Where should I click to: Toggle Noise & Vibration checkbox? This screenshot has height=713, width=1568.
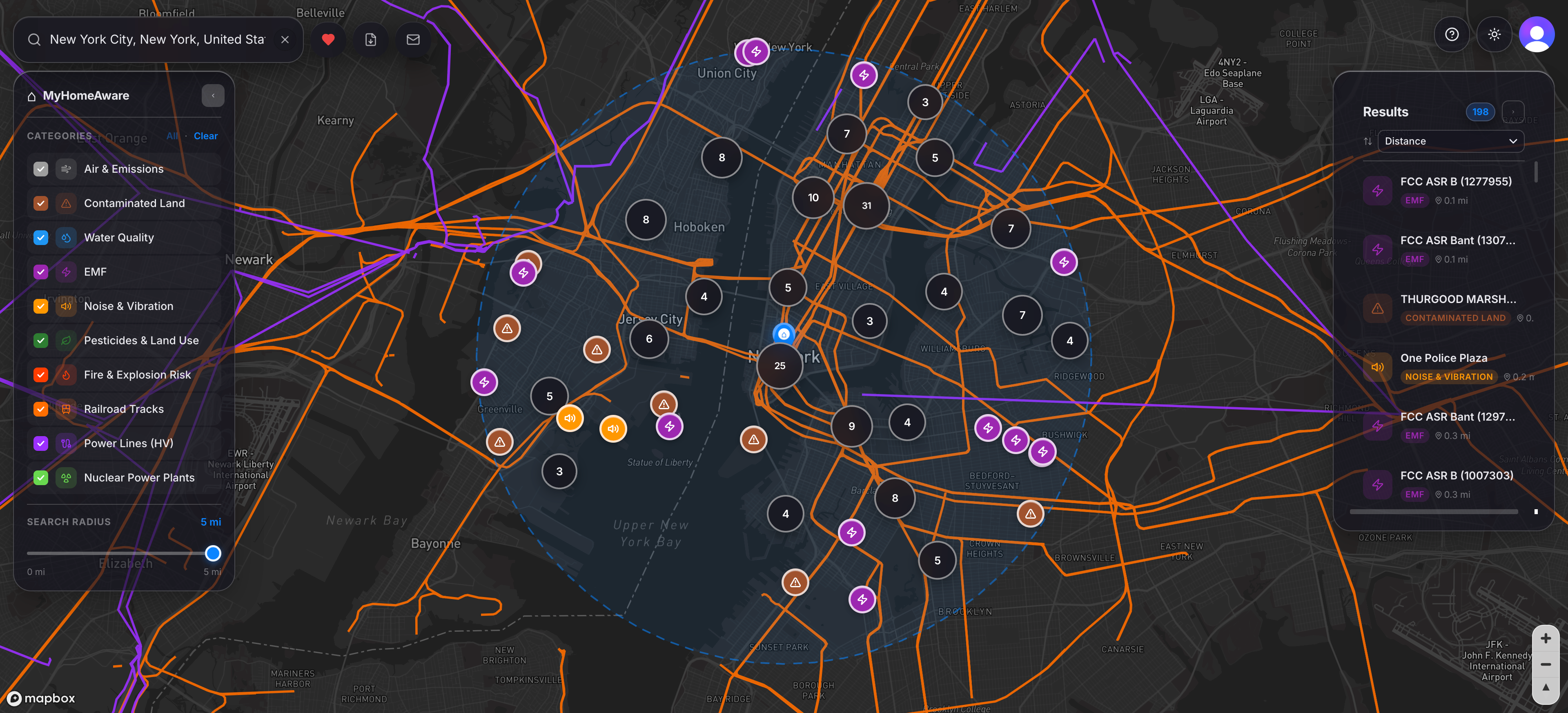point(41,306)
